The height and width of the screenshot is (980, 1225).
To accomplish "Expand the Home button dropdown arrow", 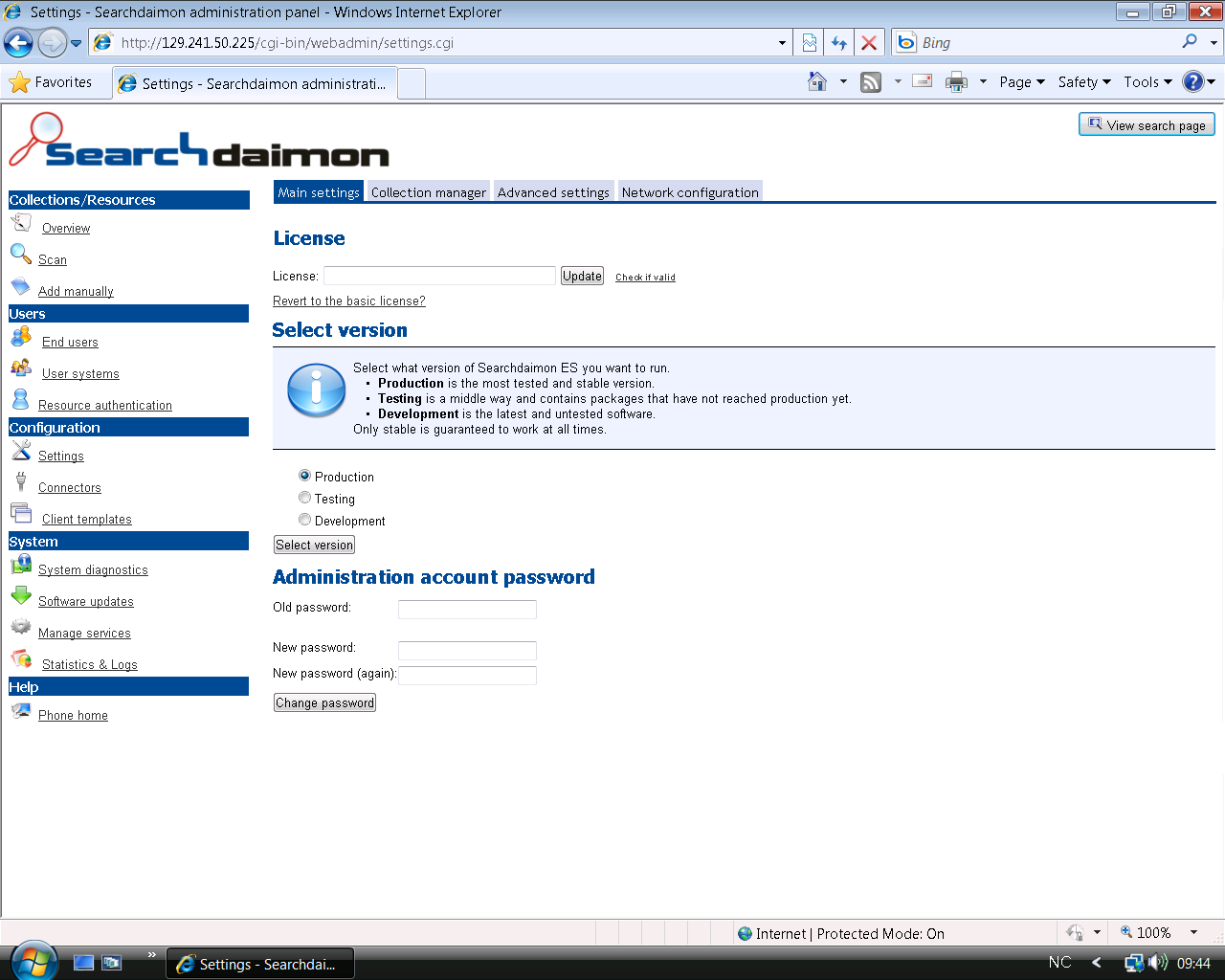I will pyautogui.click(x=843, y=82).
